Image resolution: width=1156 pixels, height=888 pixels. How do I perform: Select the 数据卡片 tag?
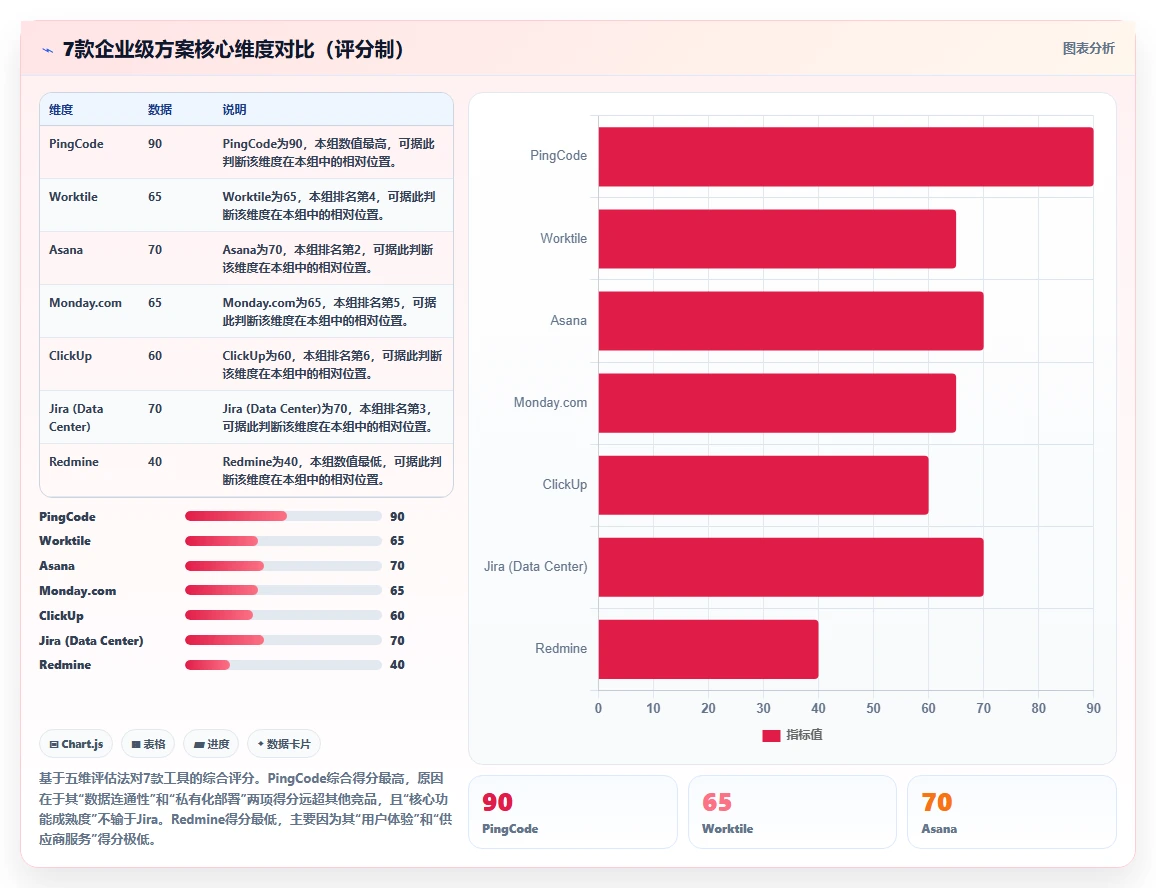pos(284,744)
